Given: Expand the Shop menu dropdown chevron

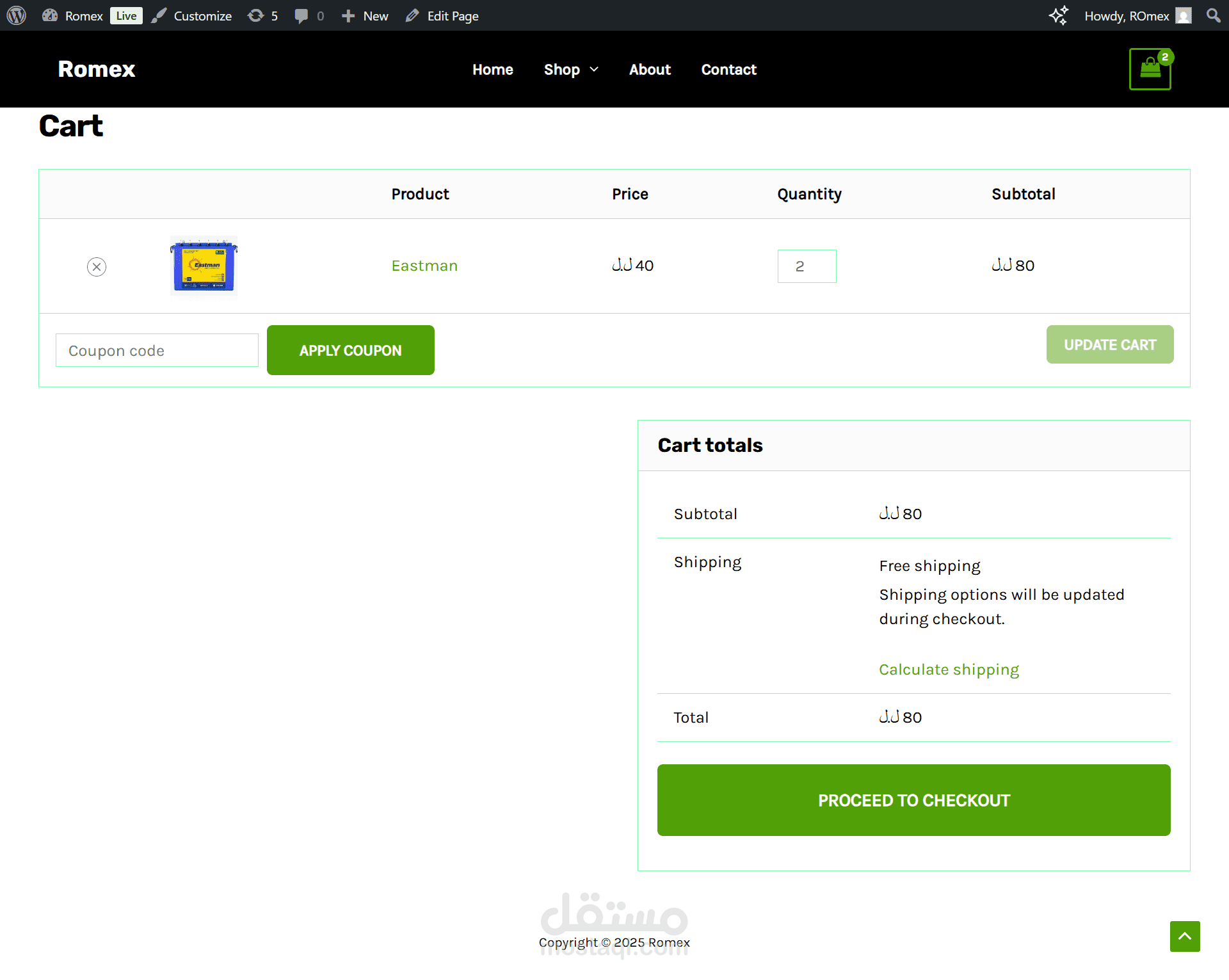Looking at the screenshot, I should pos(594,69).
